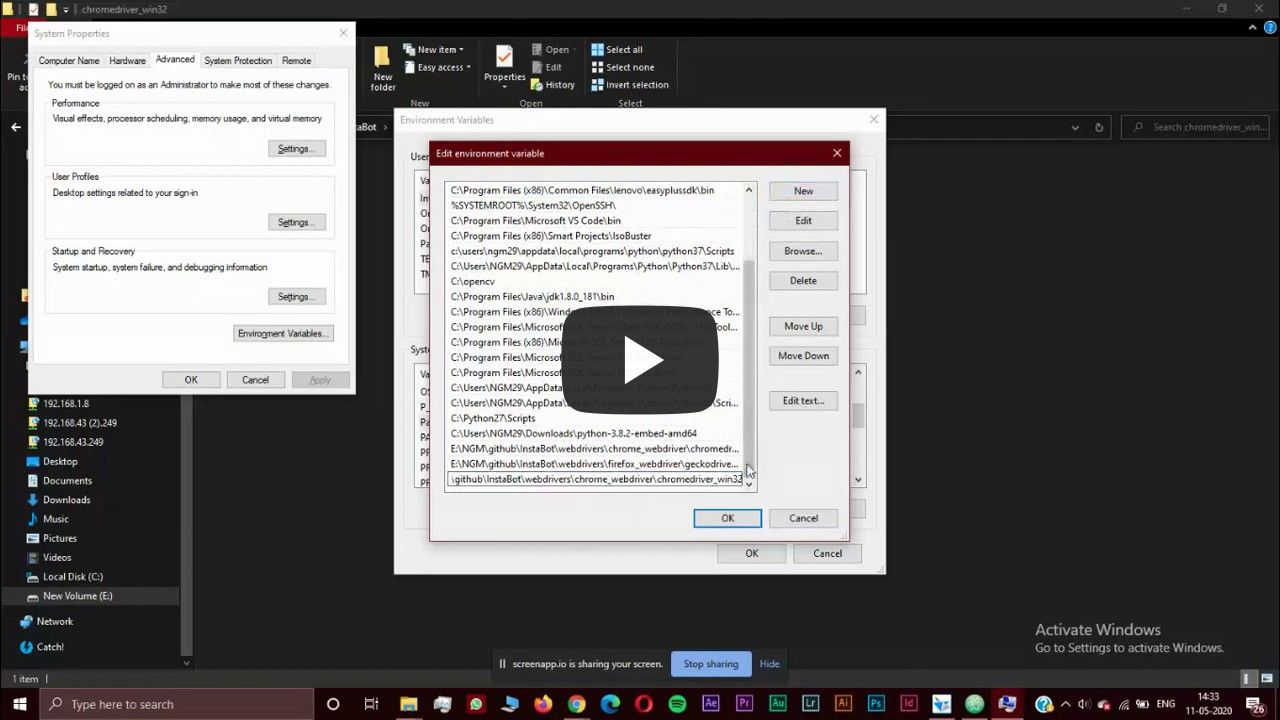Launch After Effects from the taskbar

click(x=711, y=704)
